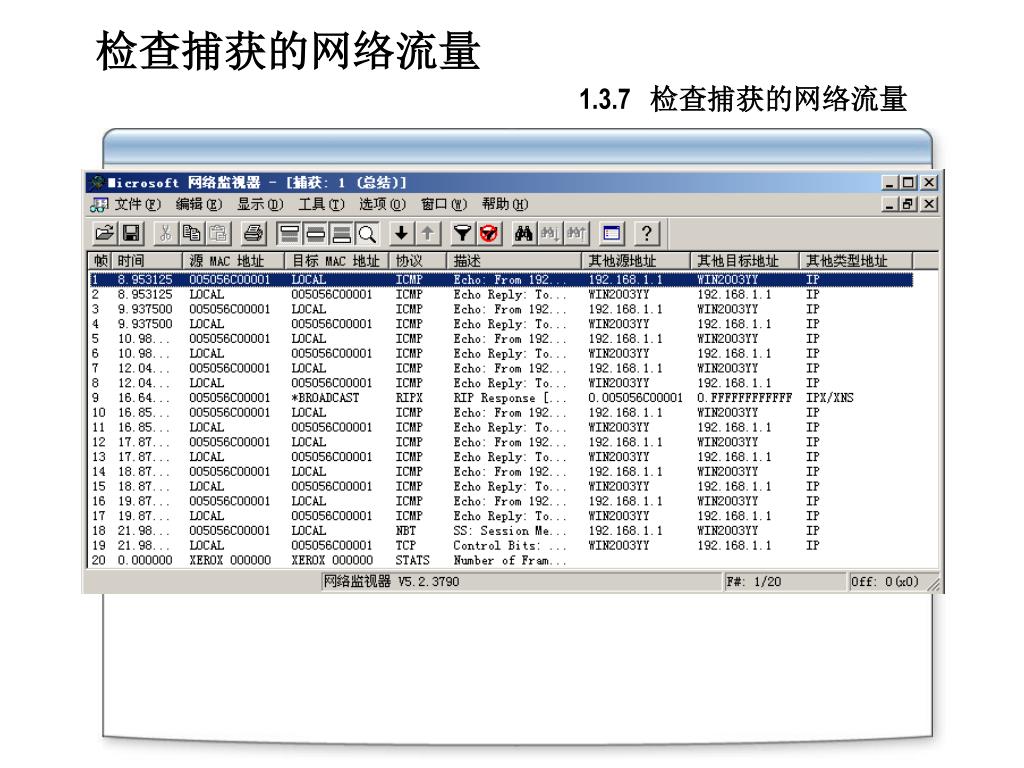Minimize the inner capture window
This screenshot has height=768, width=1024.
coord(890,204)
